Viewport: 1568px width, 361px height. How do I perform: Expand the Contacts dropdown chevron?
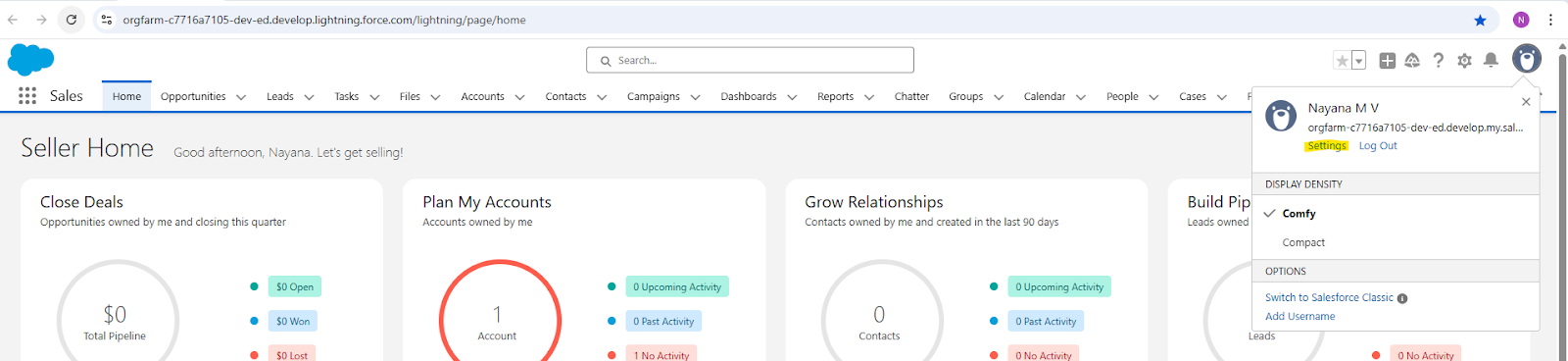click(602, 97)
